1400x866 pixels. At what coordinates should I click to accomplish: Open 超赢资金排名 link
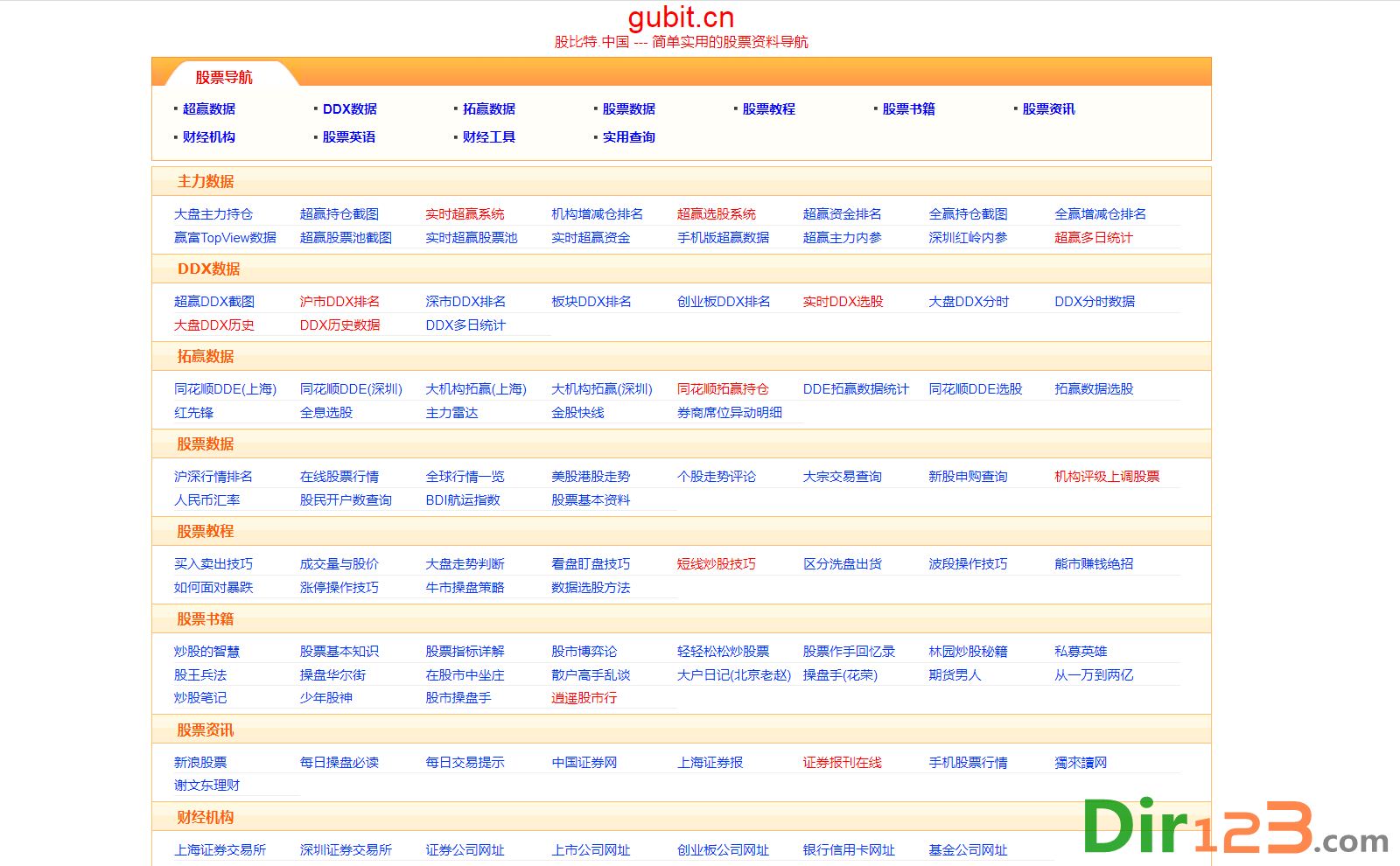pos(843,214)
